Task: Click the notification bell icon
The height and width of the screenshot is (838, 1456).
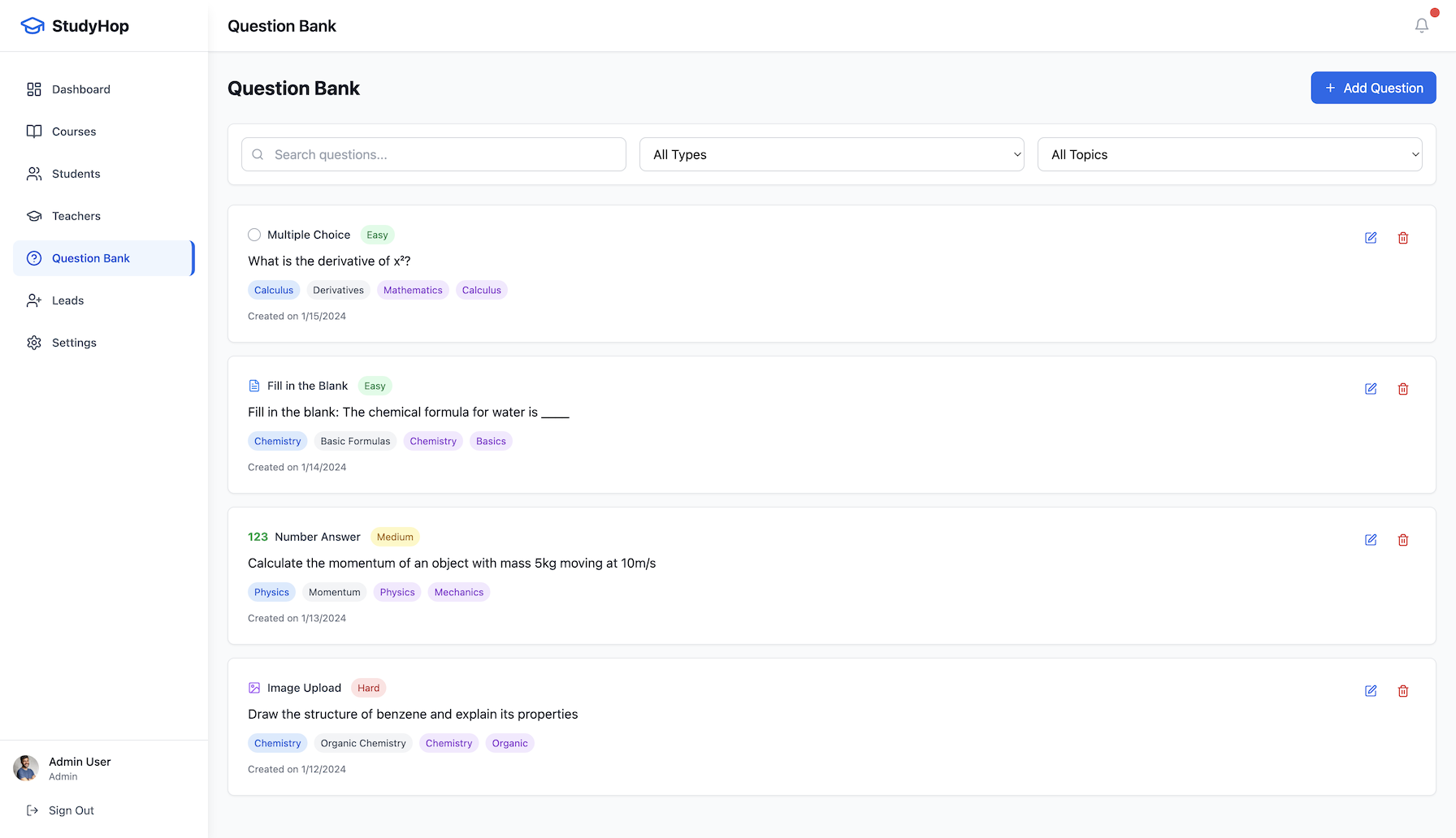Action: (1421, 26)
